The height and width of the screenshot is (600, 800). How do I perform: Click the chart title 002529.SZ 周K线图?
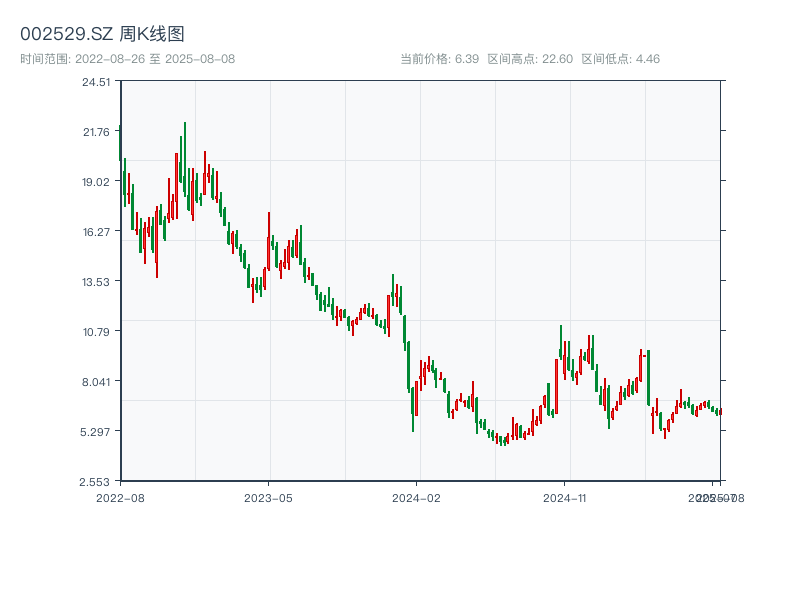click(102, 35)
